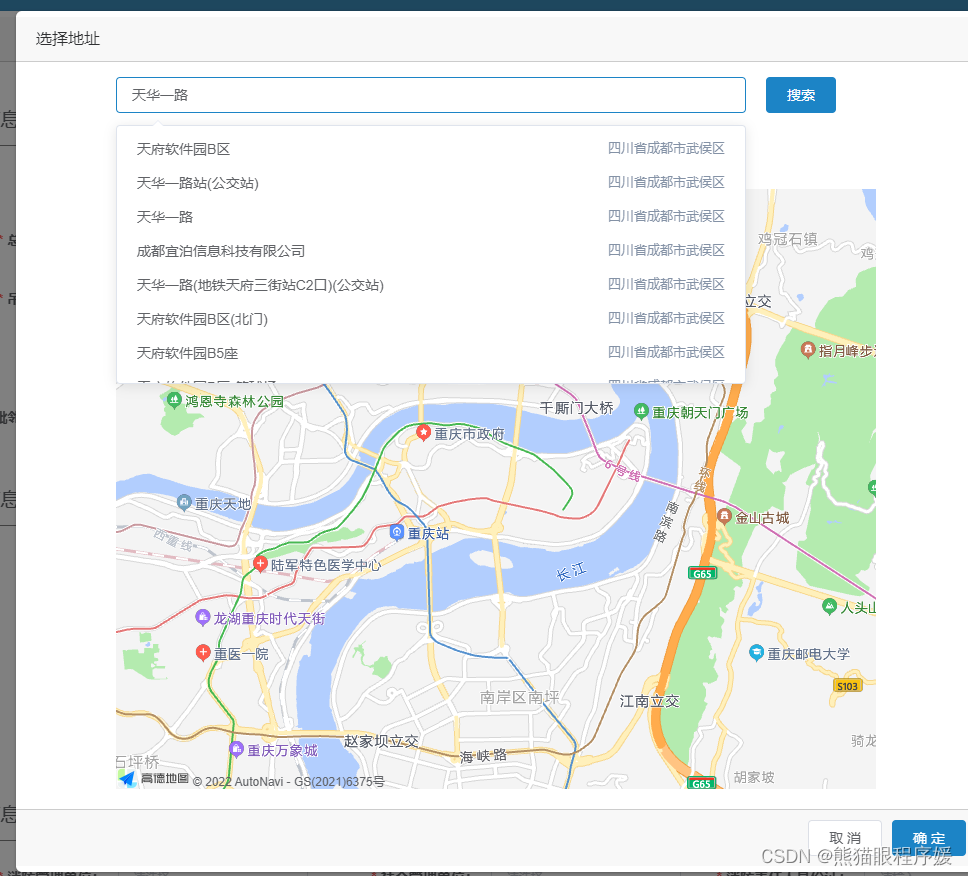Click the 龙湖重庆时代天街 shopping icon
The image size is (968, 876).
(x=202, y=617)
